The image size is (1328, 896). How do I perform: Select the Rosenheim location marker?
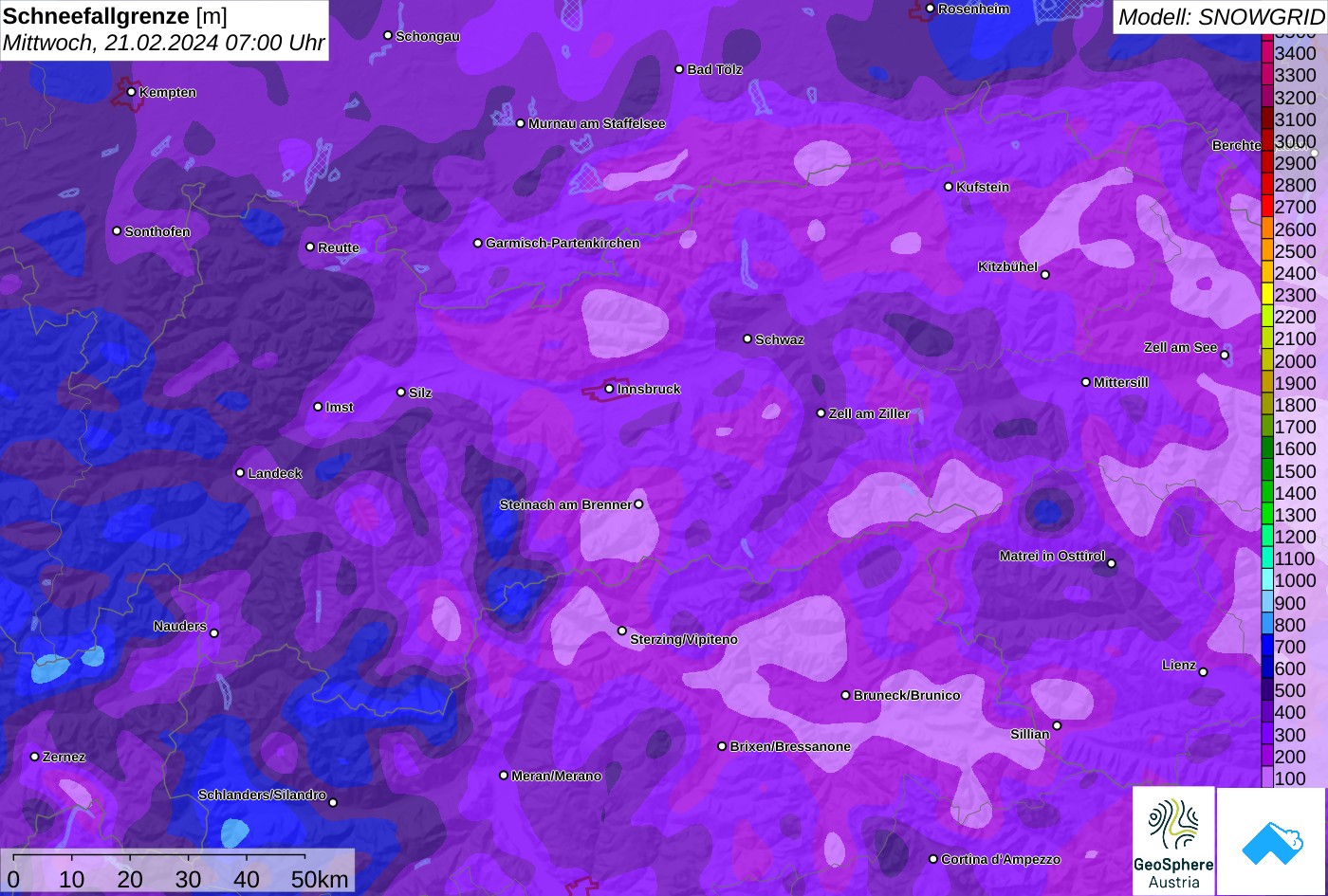coord(931,9)
